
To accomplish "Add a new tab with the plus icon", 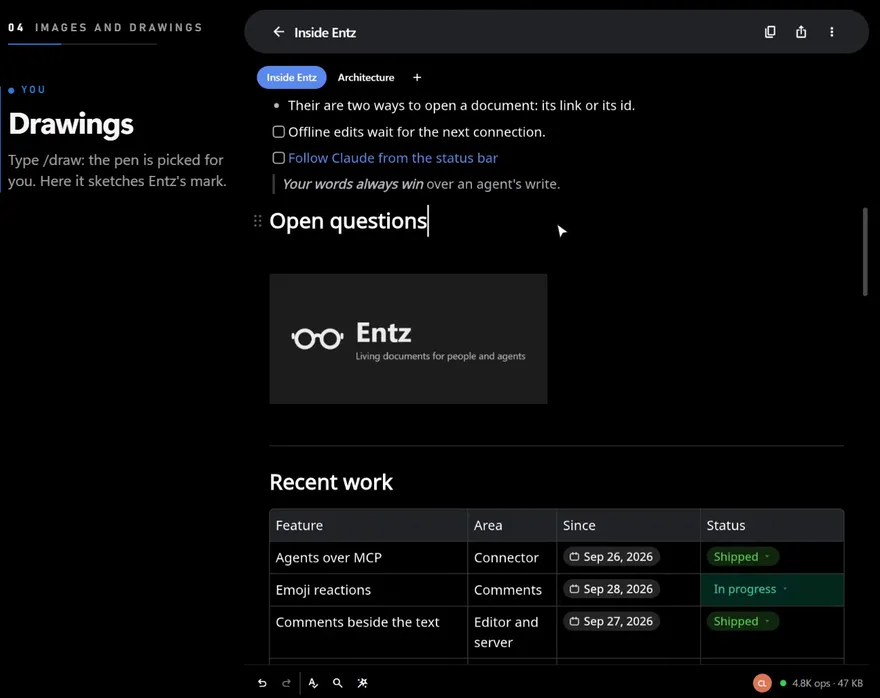I will (x=416, y=77).
